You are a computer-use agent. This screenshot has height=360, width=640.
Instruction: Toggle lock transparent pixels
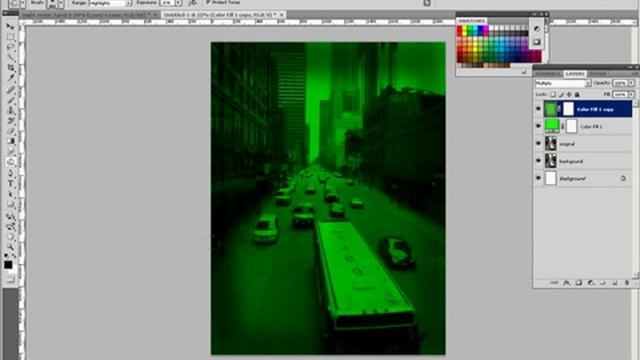(553, 94)
